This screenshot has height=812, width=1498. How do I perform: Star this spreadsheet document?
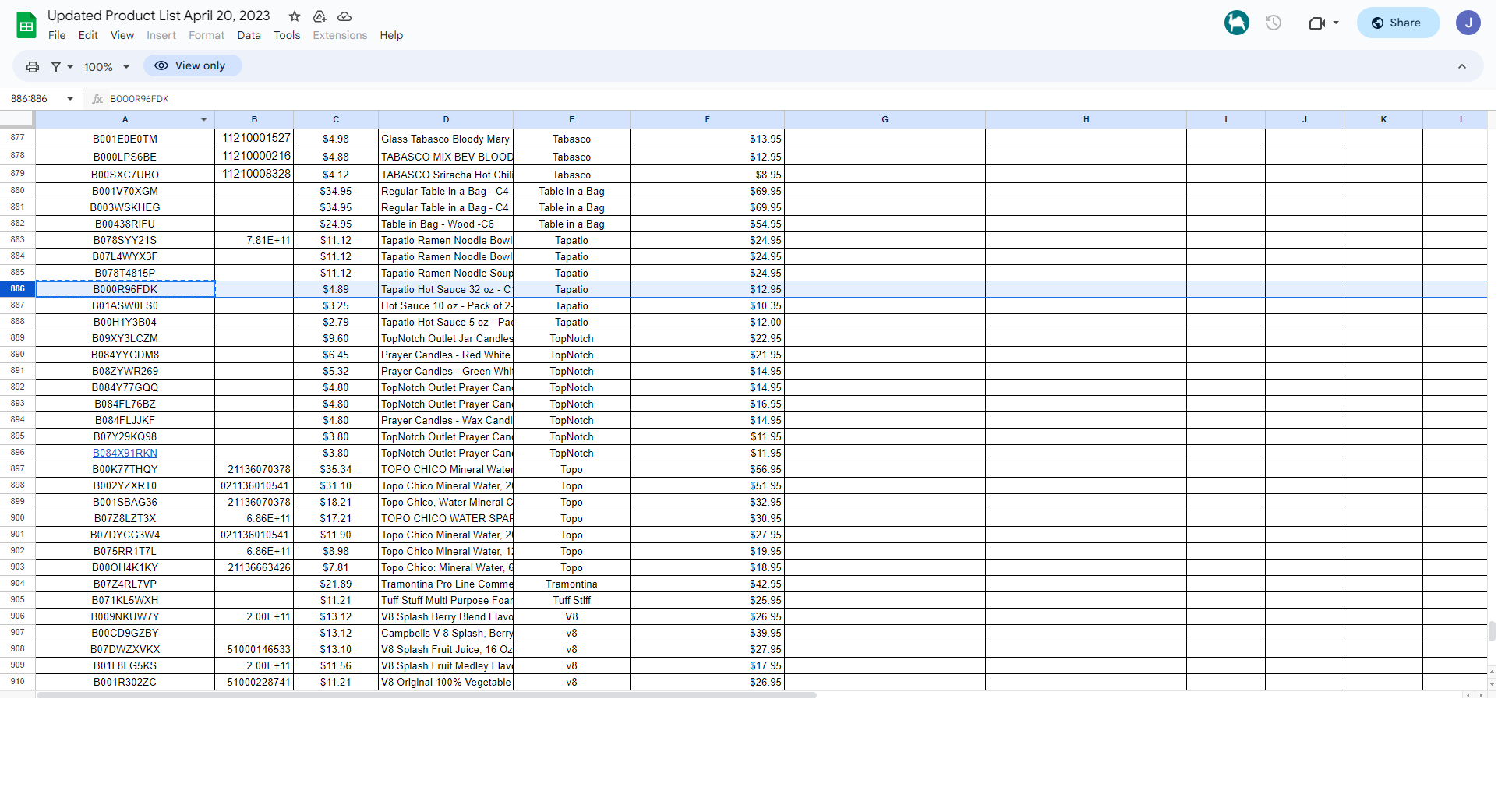295,16
